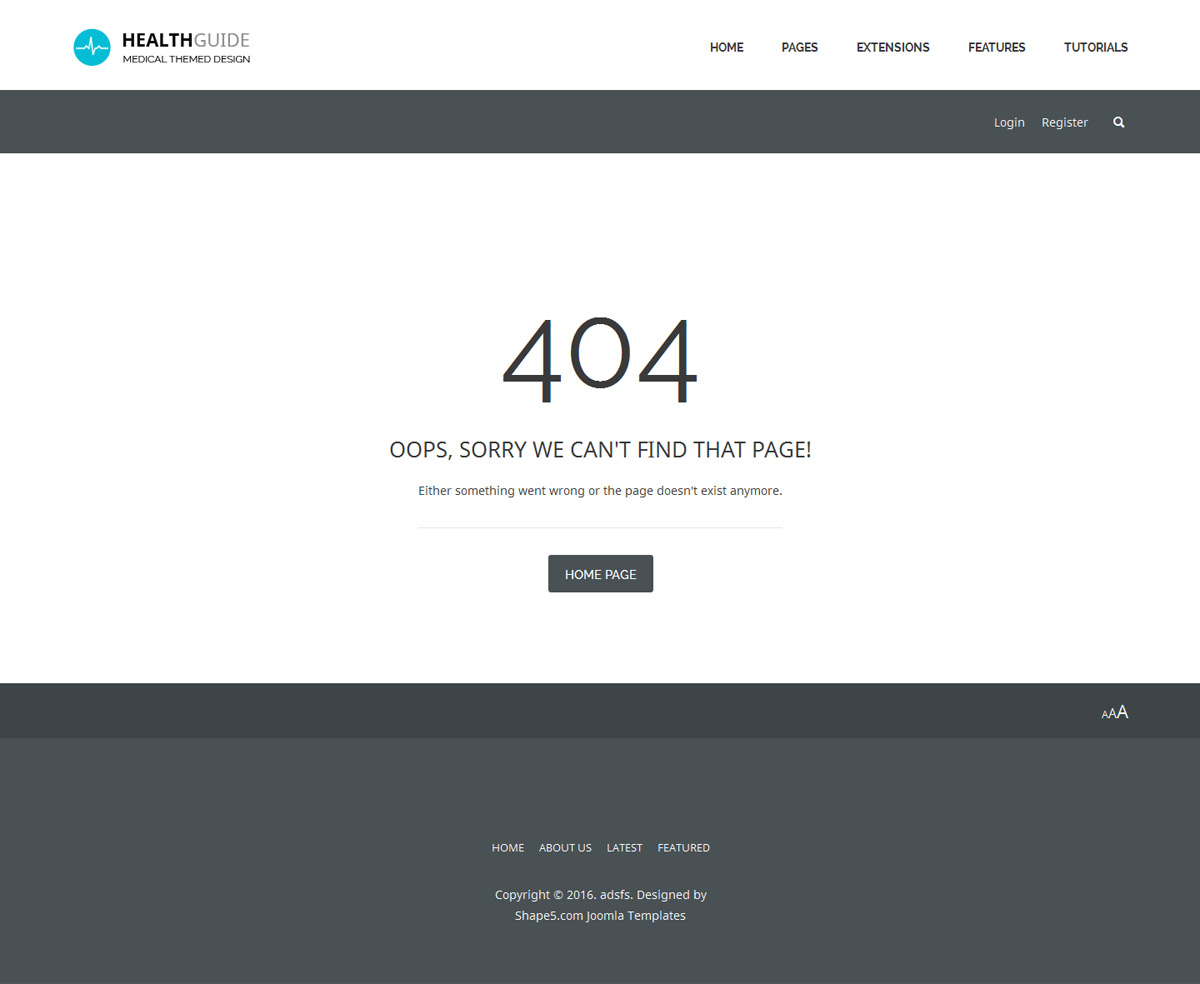Expand the Features menu
This screenshot has height=984, width=1200.
tap(996, 47)
